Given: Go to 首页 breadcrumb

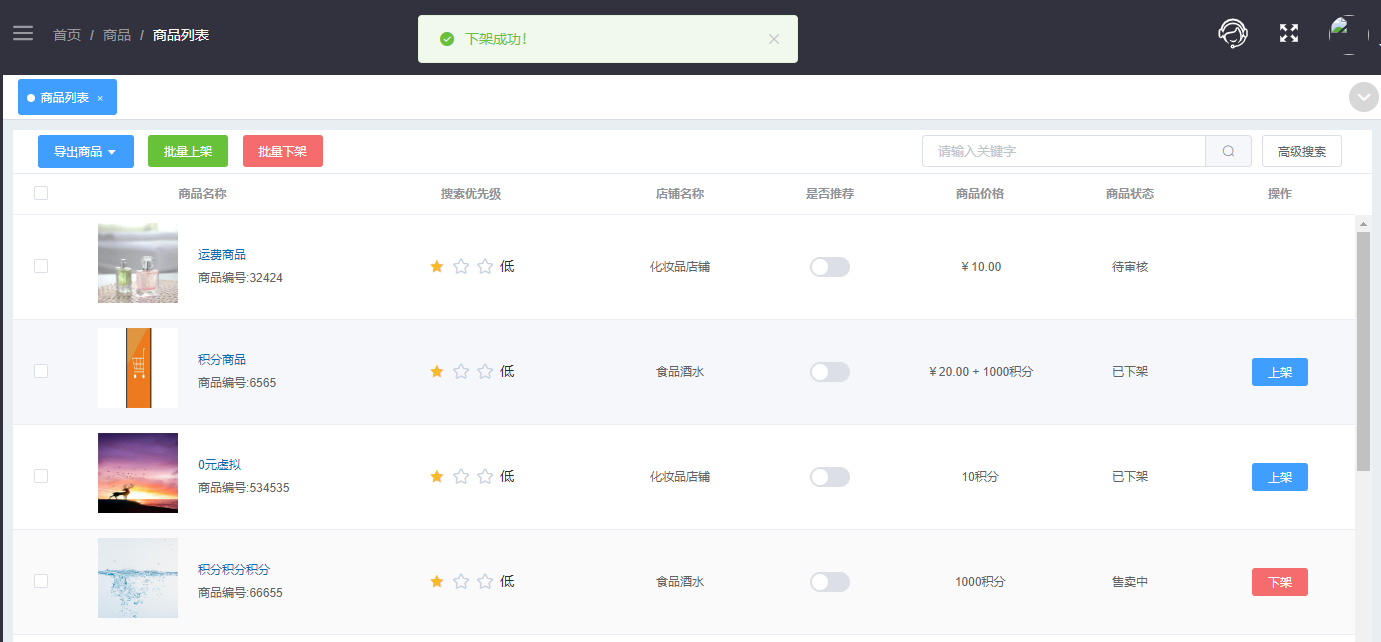Looking at the screenshot, I should (67, 35).
